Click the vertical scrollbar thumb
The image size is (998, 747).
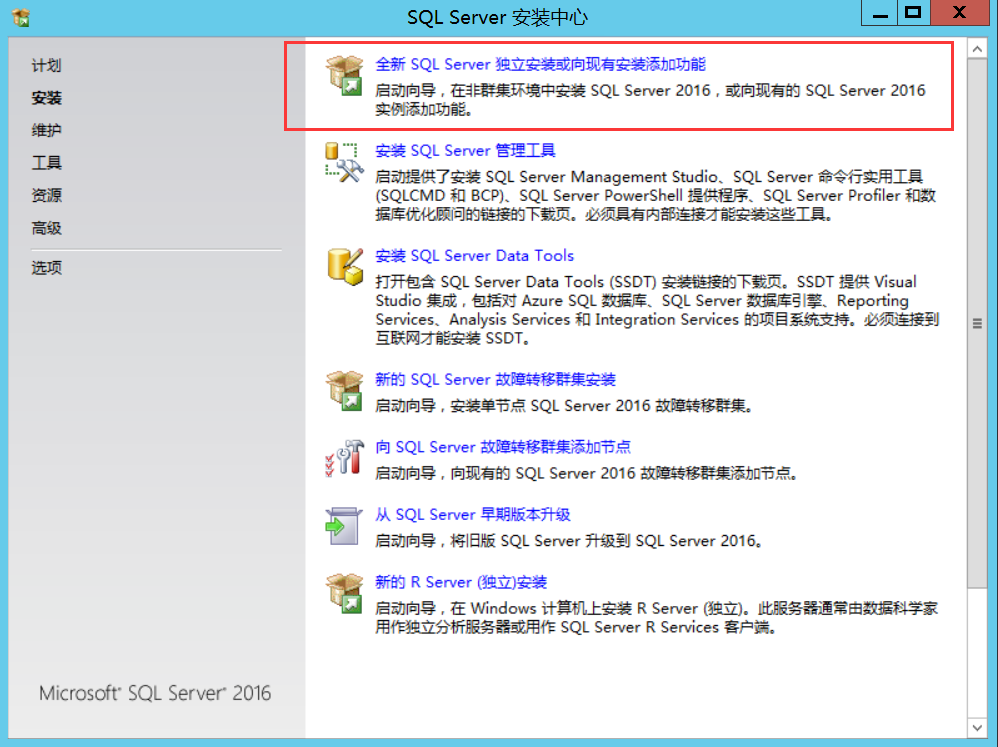(x=977, y=323)
